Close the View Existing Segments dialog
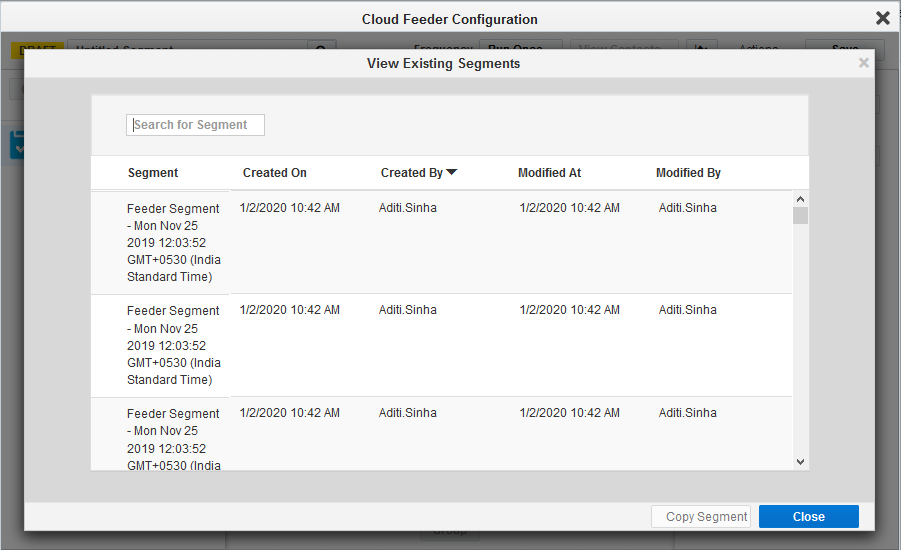Viewport: 901px width, 550px height. pyautogui.click(x=864, y=63)
